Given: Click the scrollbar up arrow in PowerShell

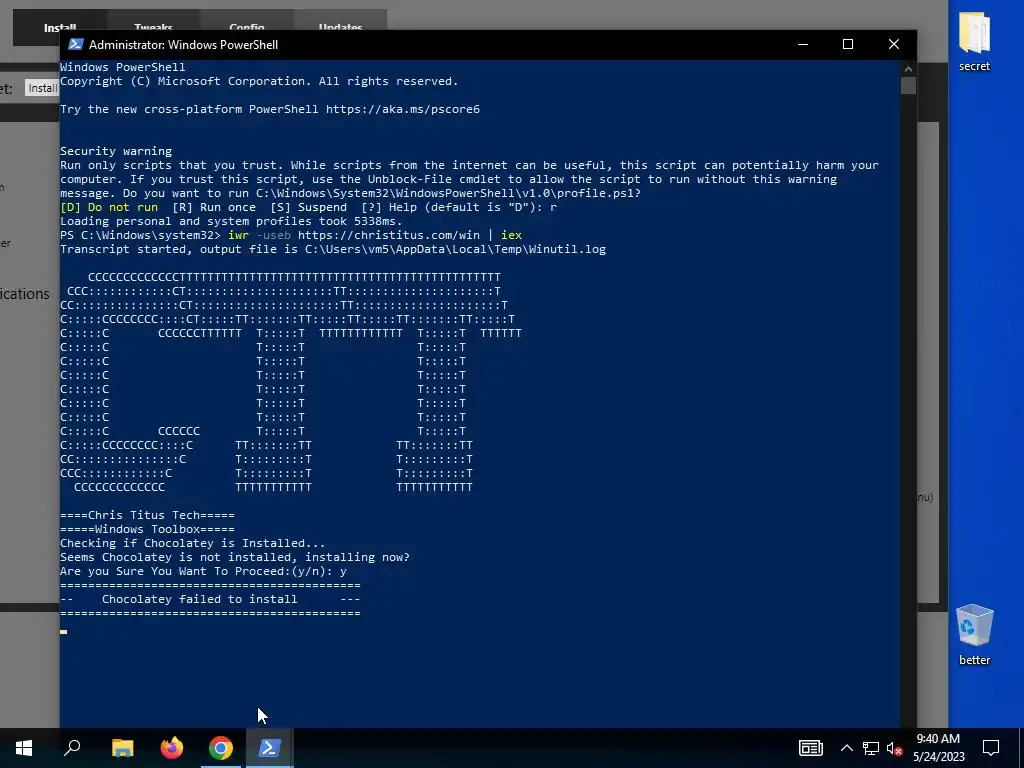Looking at the screenshot, I should pos(908,68).
